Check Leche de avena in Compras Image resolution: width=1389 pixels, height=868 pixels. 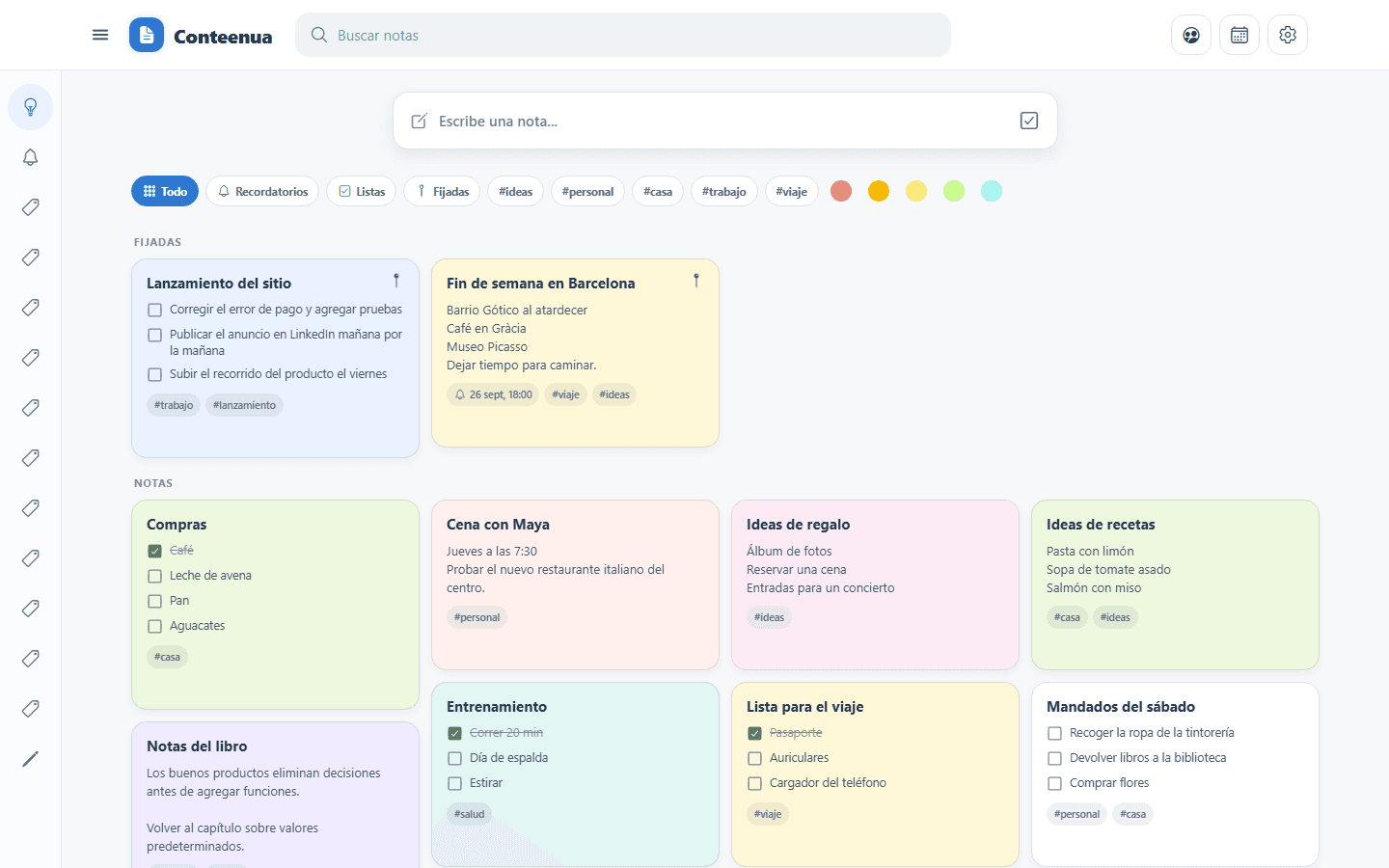pos(154,576)
